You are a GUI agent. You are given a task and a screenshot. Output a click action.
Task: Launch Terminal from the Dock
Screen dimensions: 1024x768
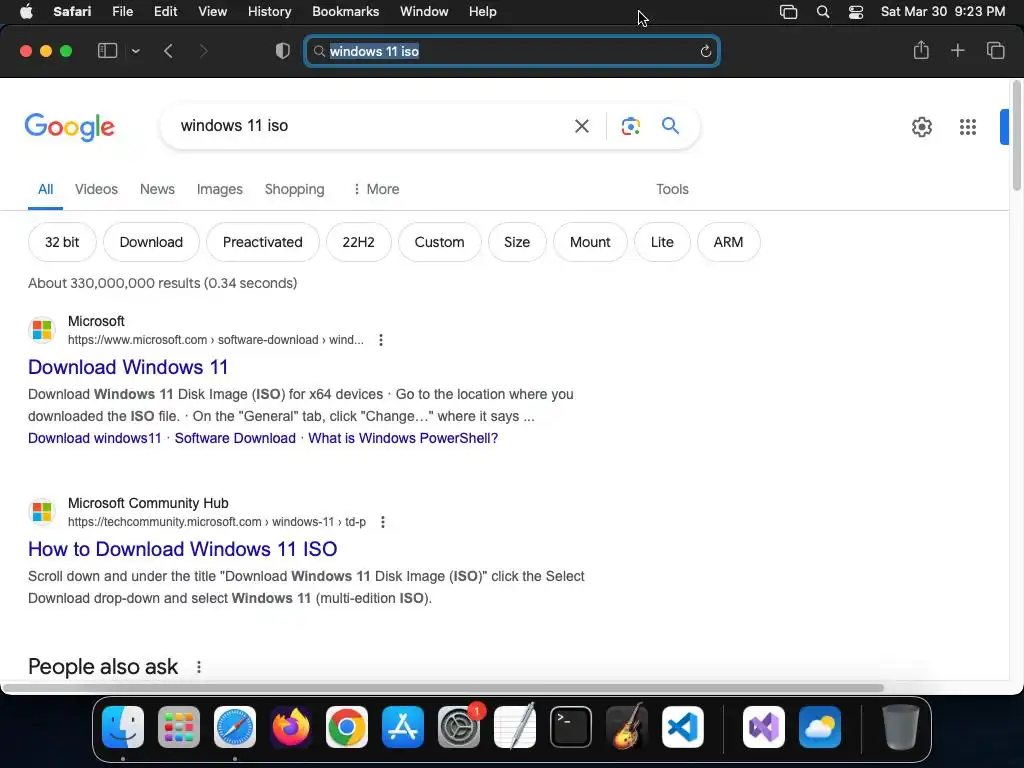(x=571, y=727)
